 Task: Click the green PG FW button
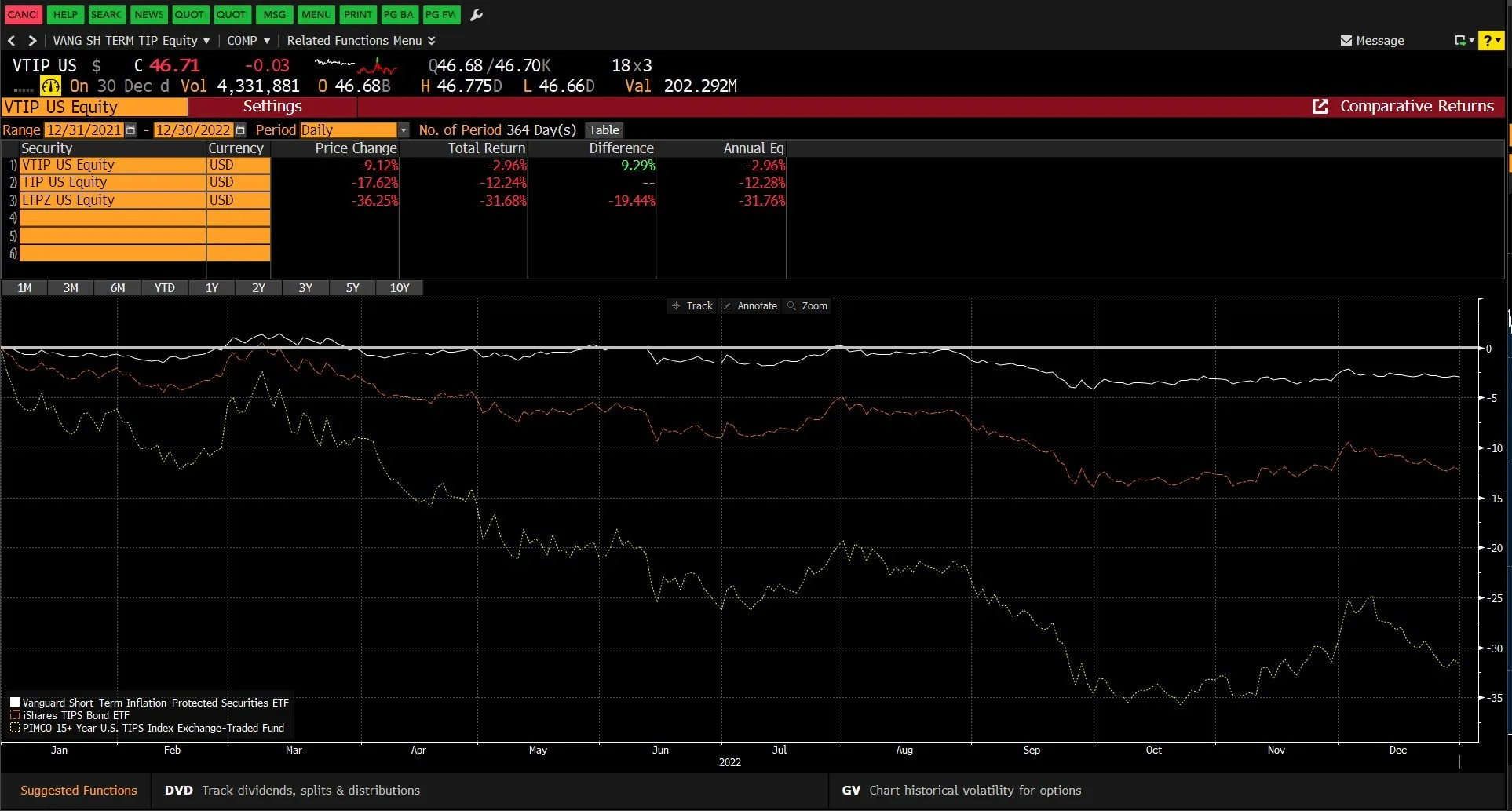click(441, 14)
